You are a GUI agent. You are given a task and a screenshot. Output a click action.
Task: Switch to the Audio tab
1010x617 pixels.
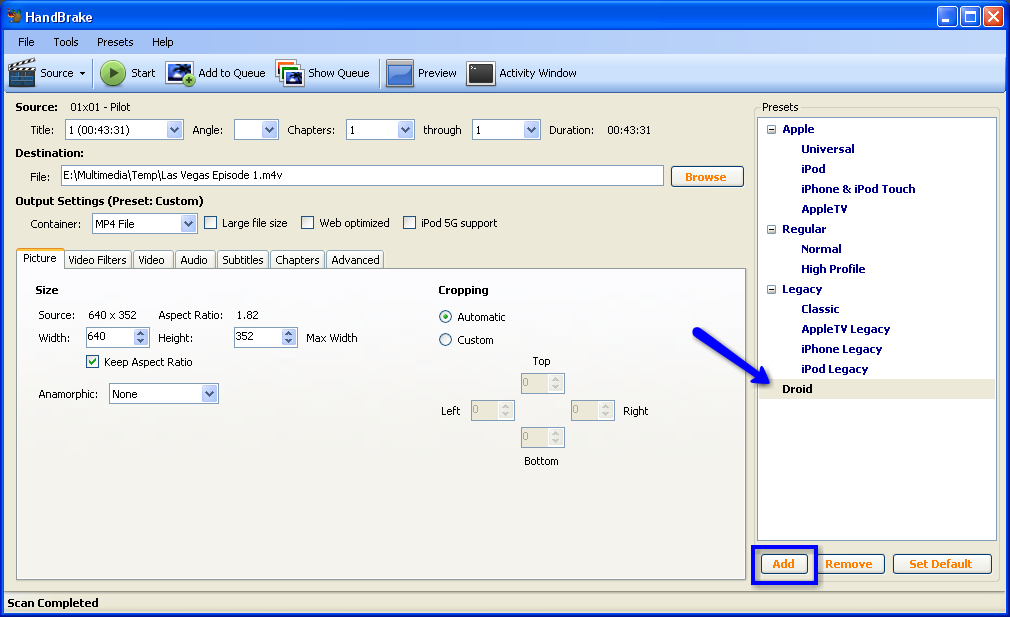[194, 260]
